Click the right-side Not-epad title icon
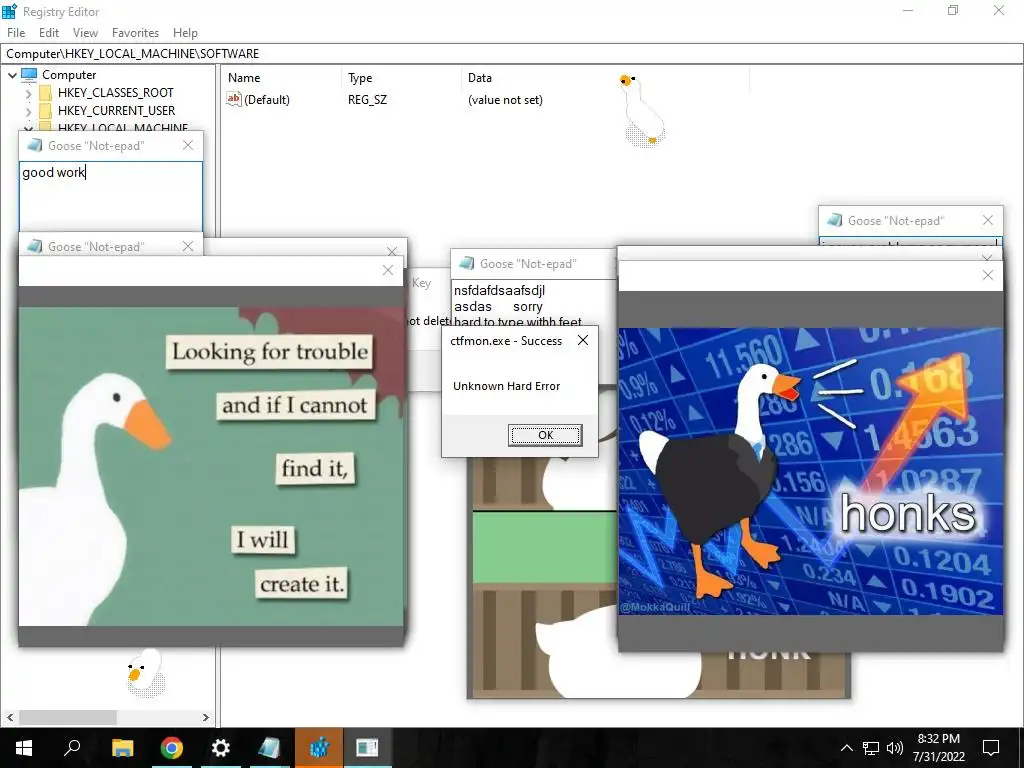1024x768 pixels. click(x=835, y=220)
